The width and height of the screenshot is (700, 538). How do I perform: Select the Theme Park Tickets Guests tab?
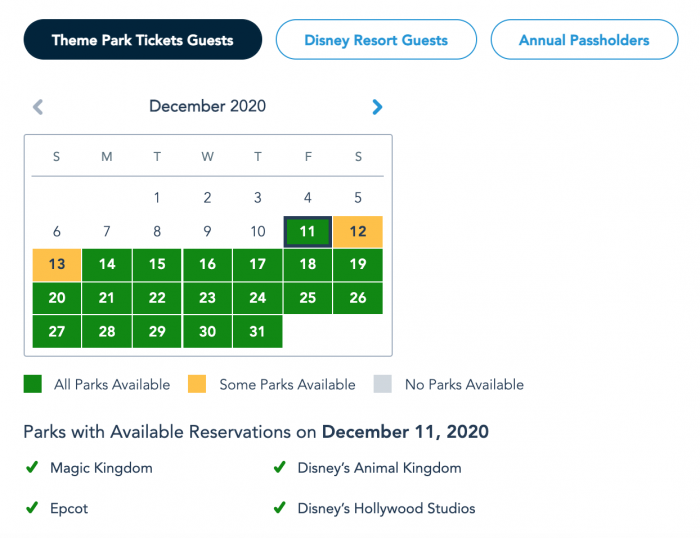coord(143,40)
